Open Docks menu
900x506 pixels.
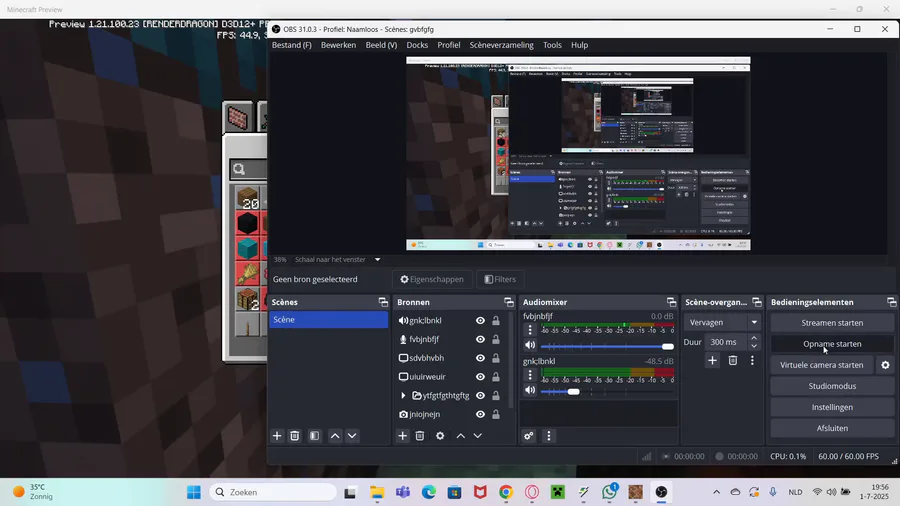click(417, 45)
